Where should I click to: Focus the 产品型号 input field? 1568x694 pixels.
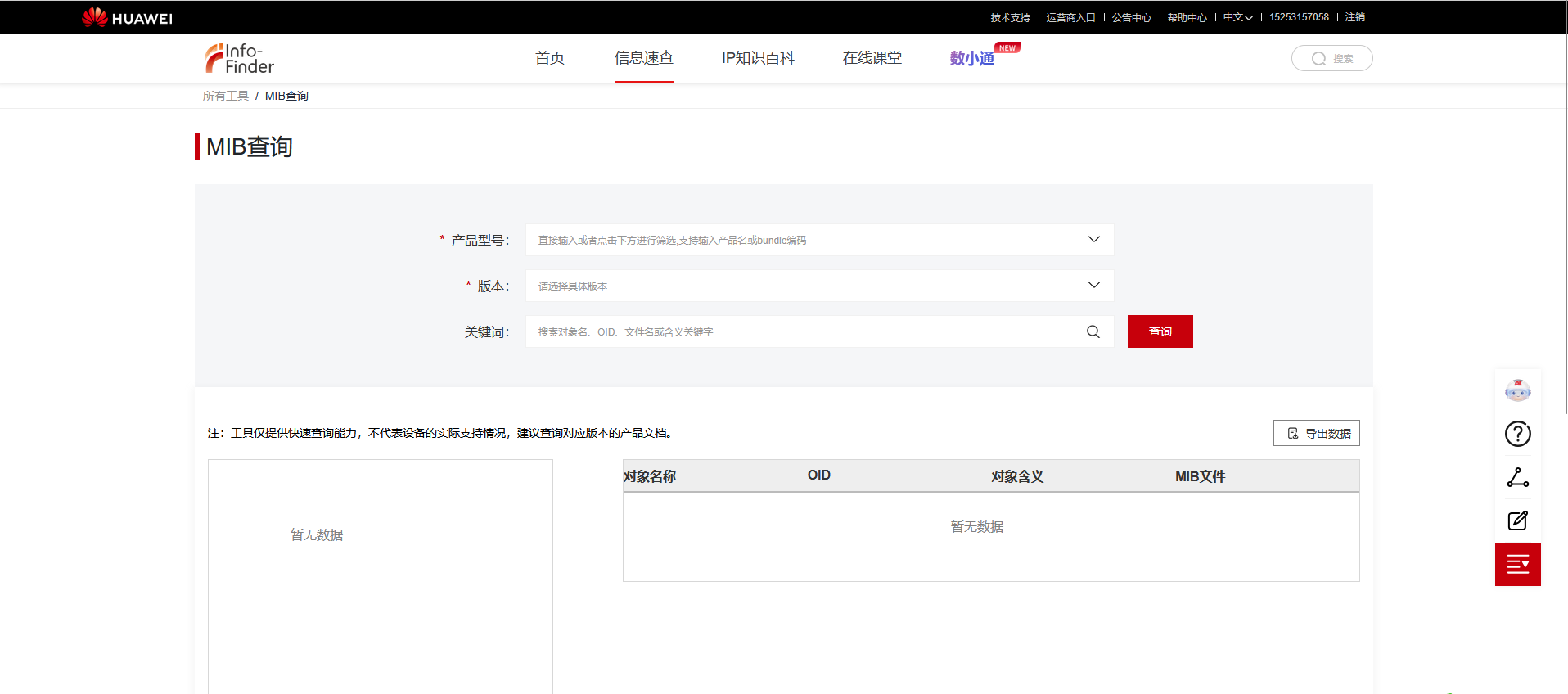point(820,240)
